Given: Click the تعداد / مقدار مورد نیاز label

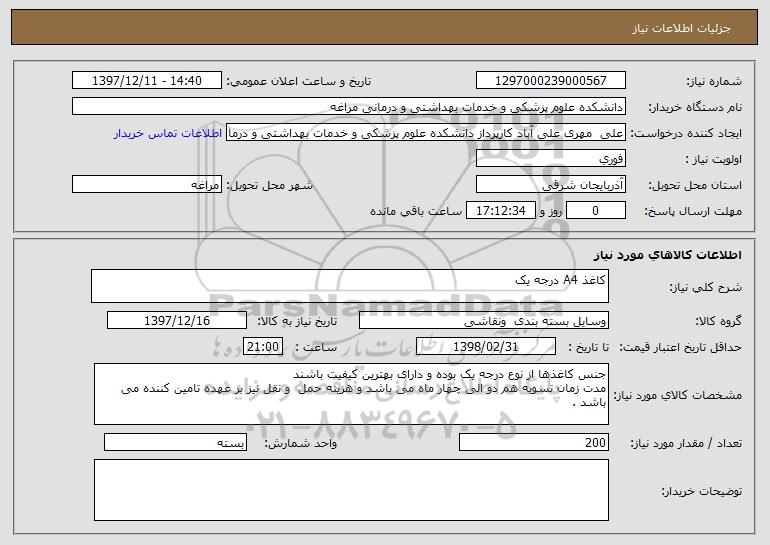Looking at the screenshot, I should point(686,443).
